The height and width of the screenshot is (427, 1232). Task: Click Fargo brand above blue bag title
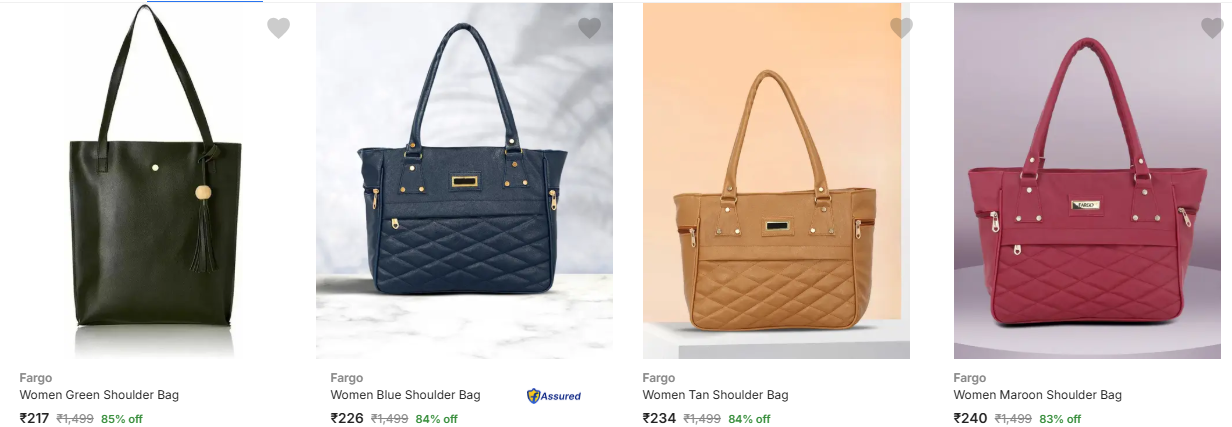(x=347, y=378)
